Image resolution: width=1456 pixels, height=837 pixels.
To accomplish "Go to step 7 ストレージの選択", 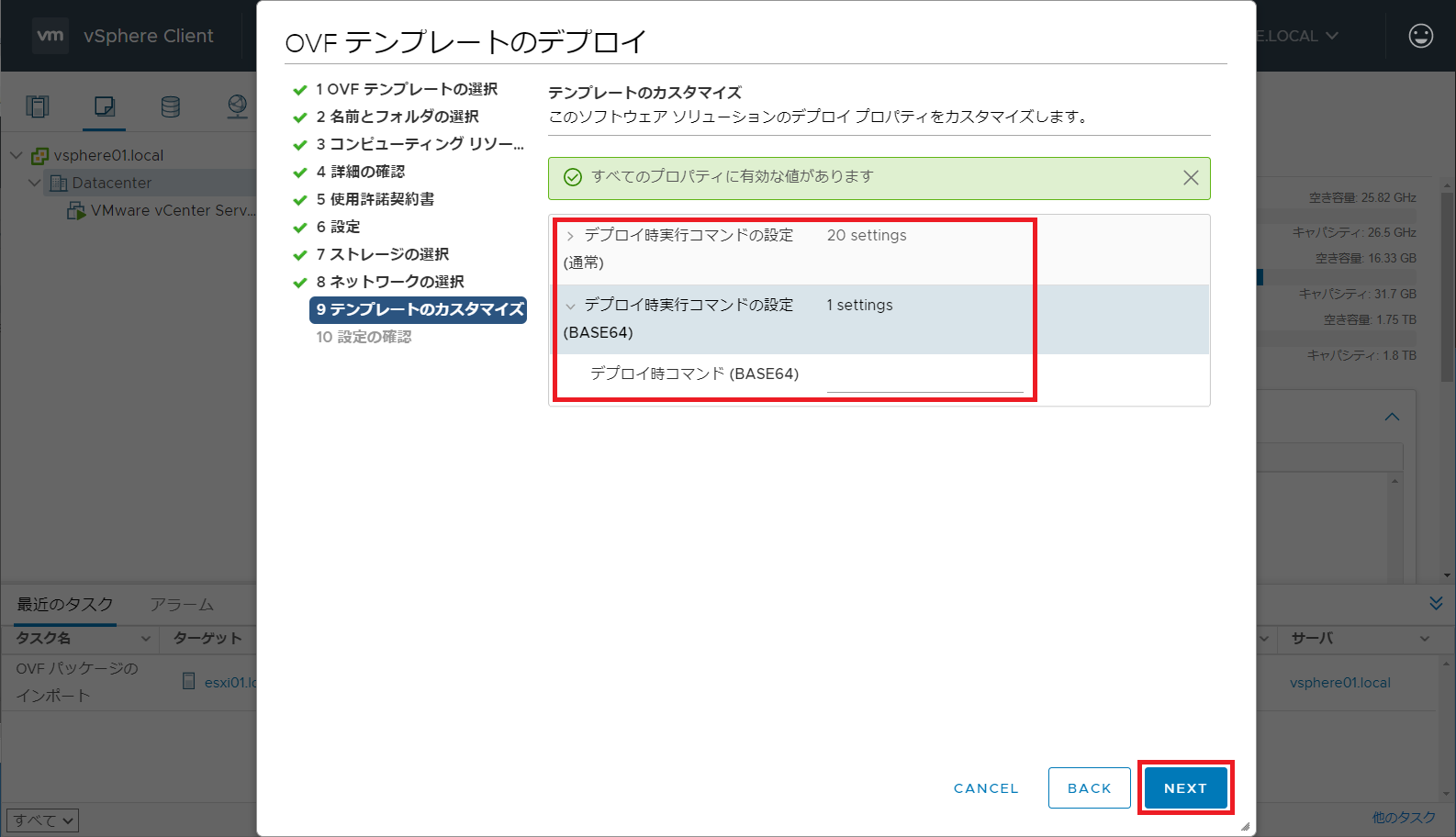I will [x=383, y=254].
